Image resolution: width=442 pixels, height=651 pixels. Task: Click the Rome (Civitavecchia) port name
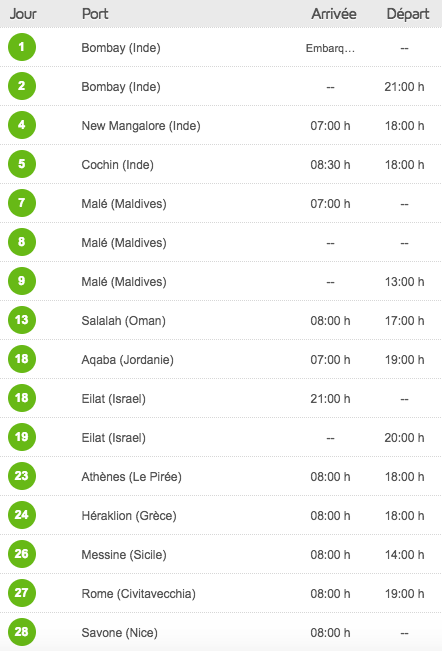[138, 594]
